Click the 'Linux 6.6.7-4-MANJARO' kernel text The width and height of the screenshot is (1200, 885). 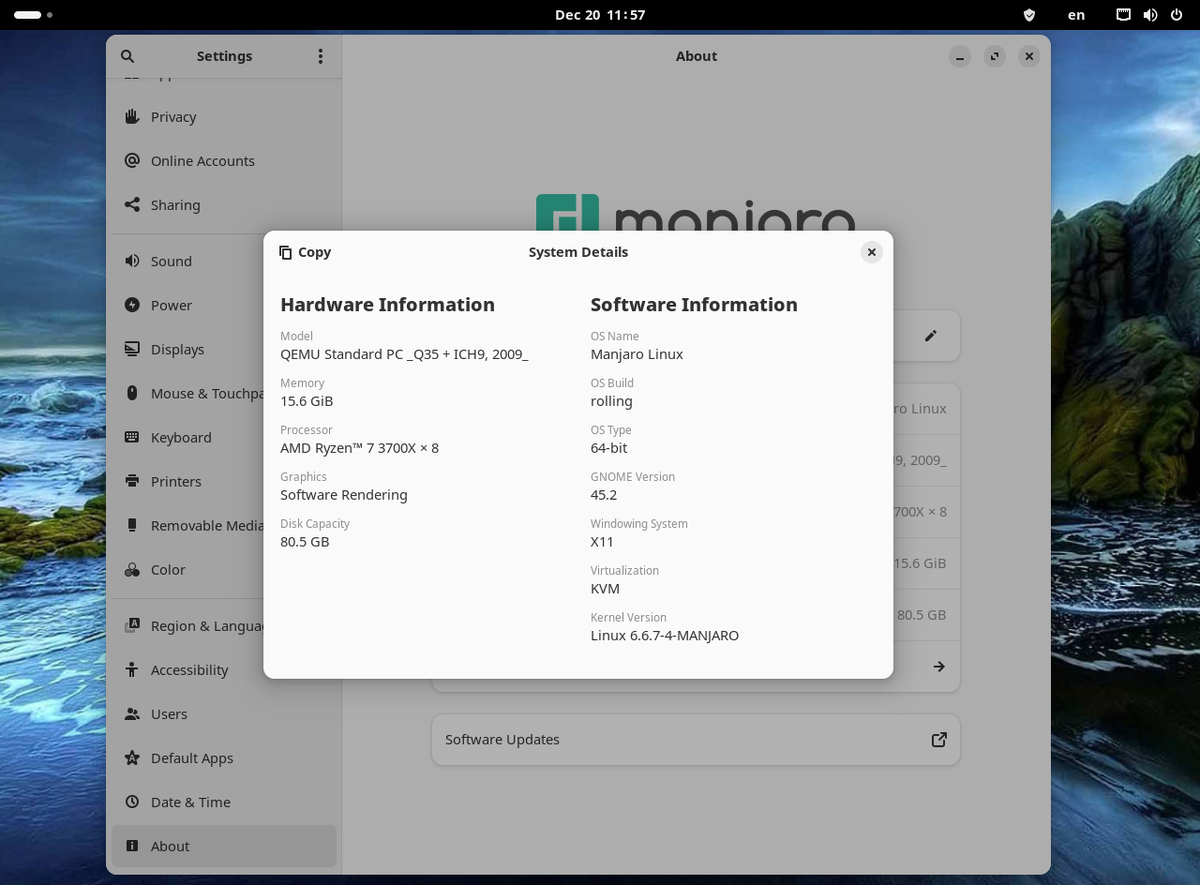pos(665,636)
